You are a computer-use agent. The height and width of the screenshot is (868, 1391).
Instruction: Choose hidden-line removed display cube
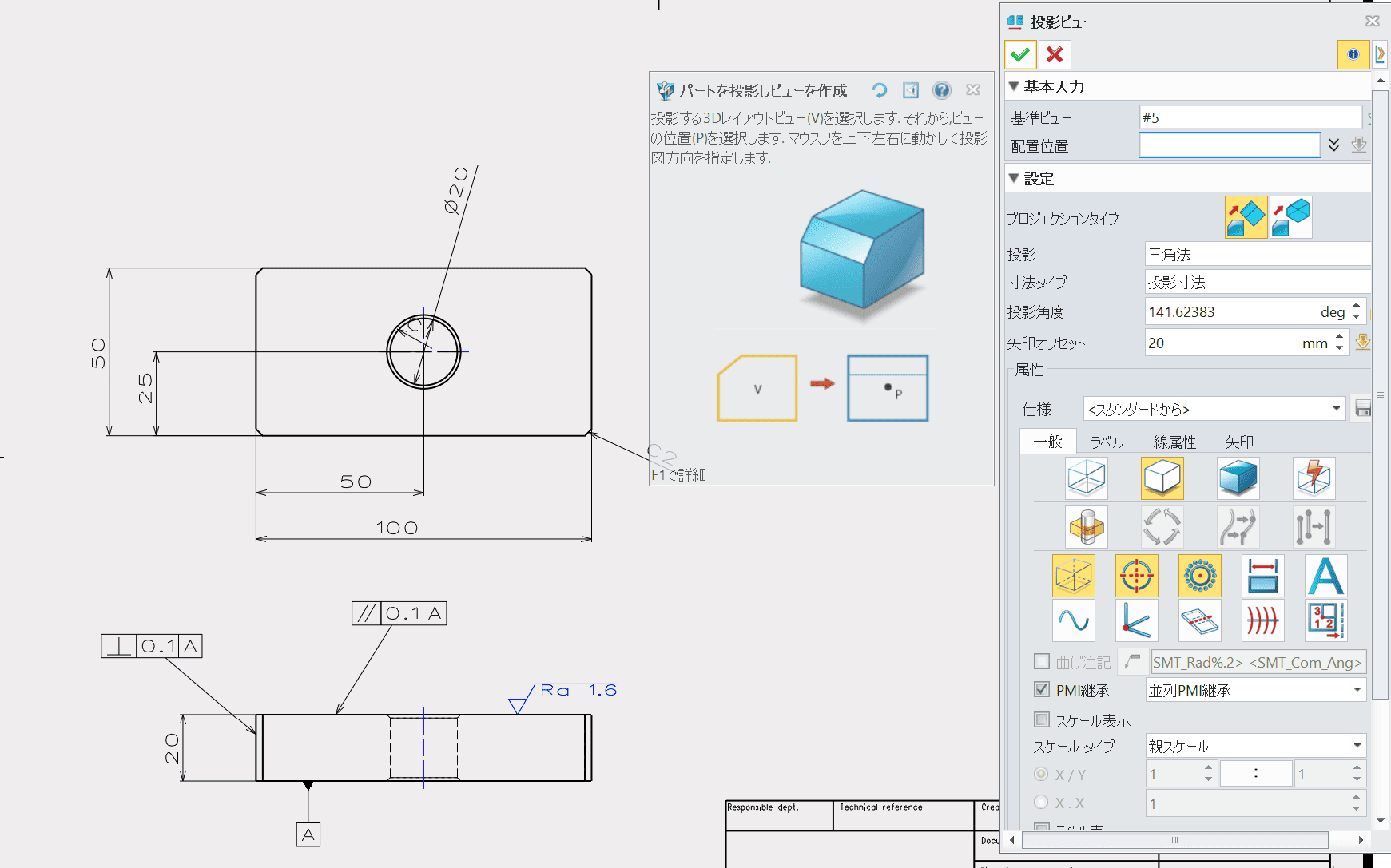tap(1162, 478)
